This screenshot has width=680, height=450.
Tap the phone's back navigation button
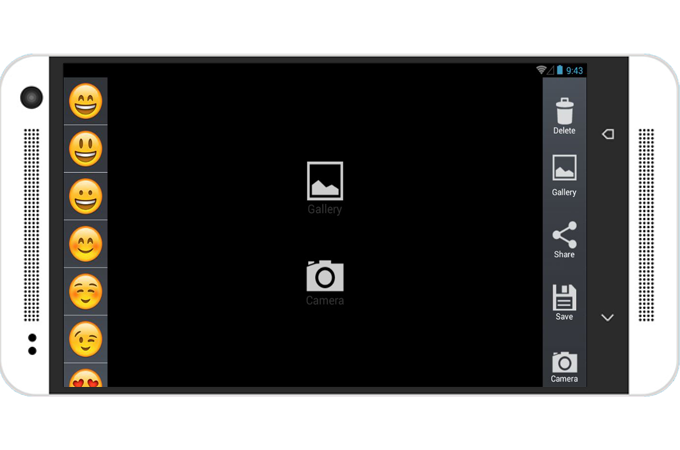(x=608, y=134)
